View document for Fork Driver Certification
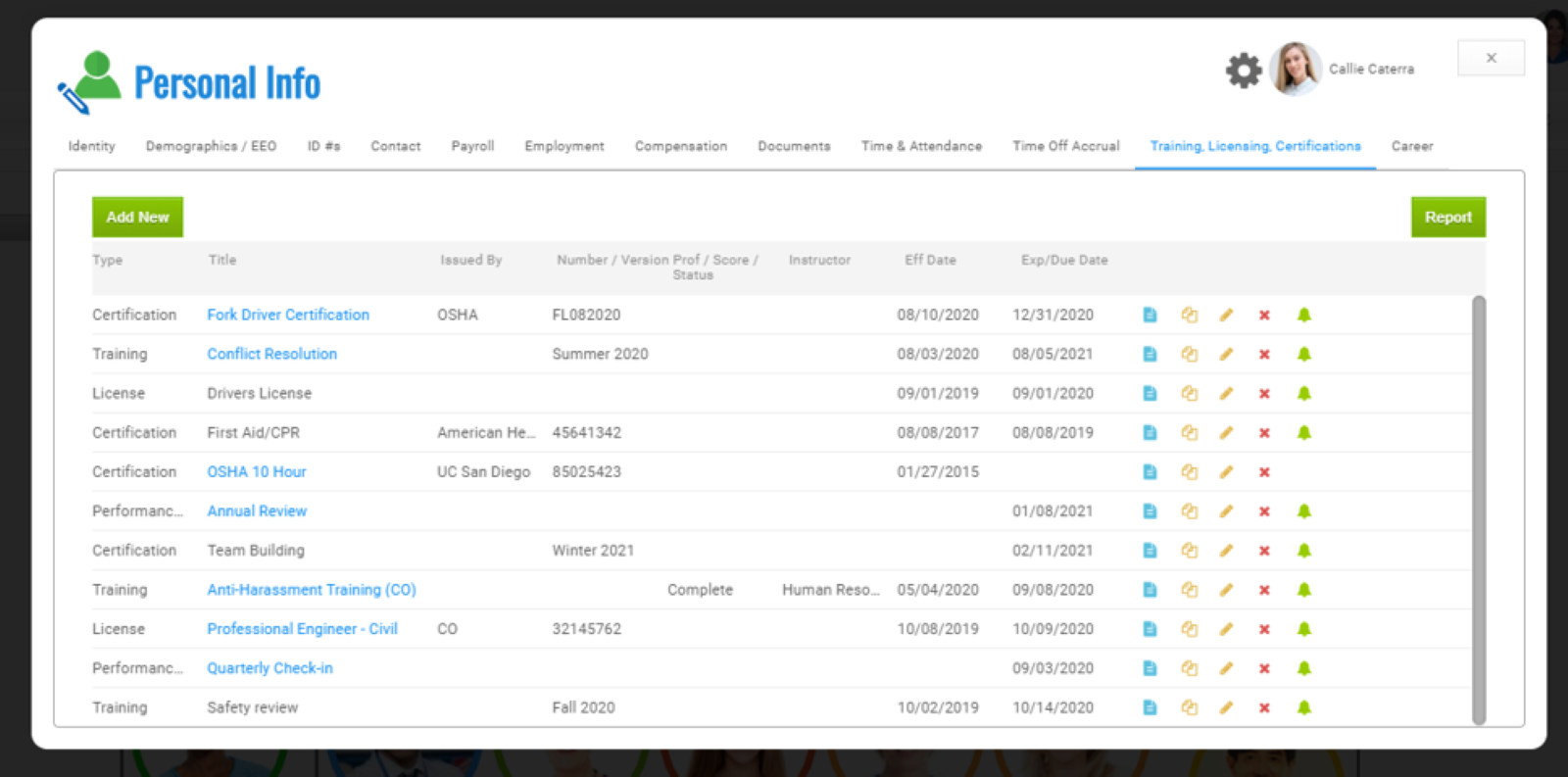Screen dimensions: 1568x777 point(1151,315)
